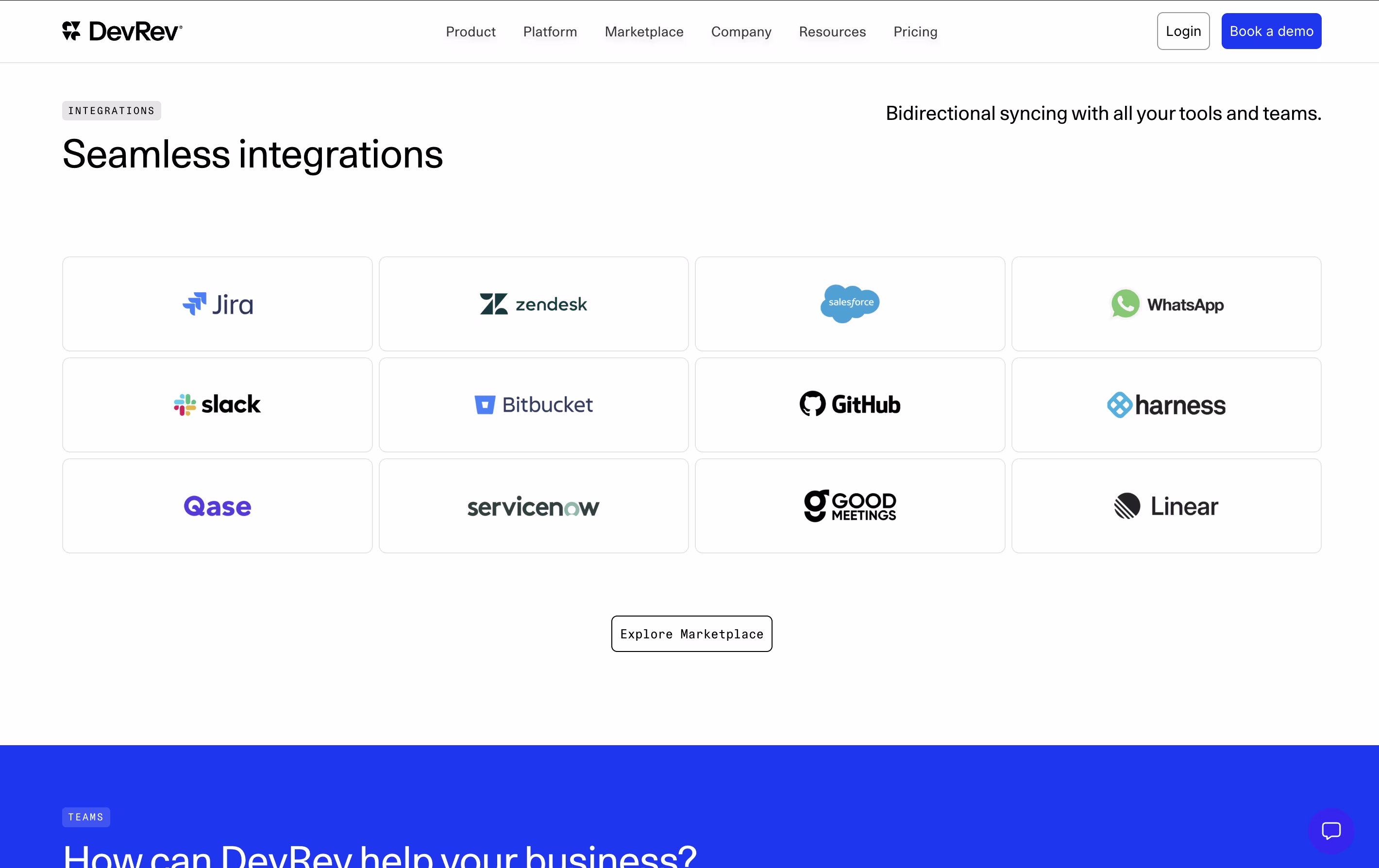
Task: Open the Bitbucket integration card
Action: (x=533, y=405)
